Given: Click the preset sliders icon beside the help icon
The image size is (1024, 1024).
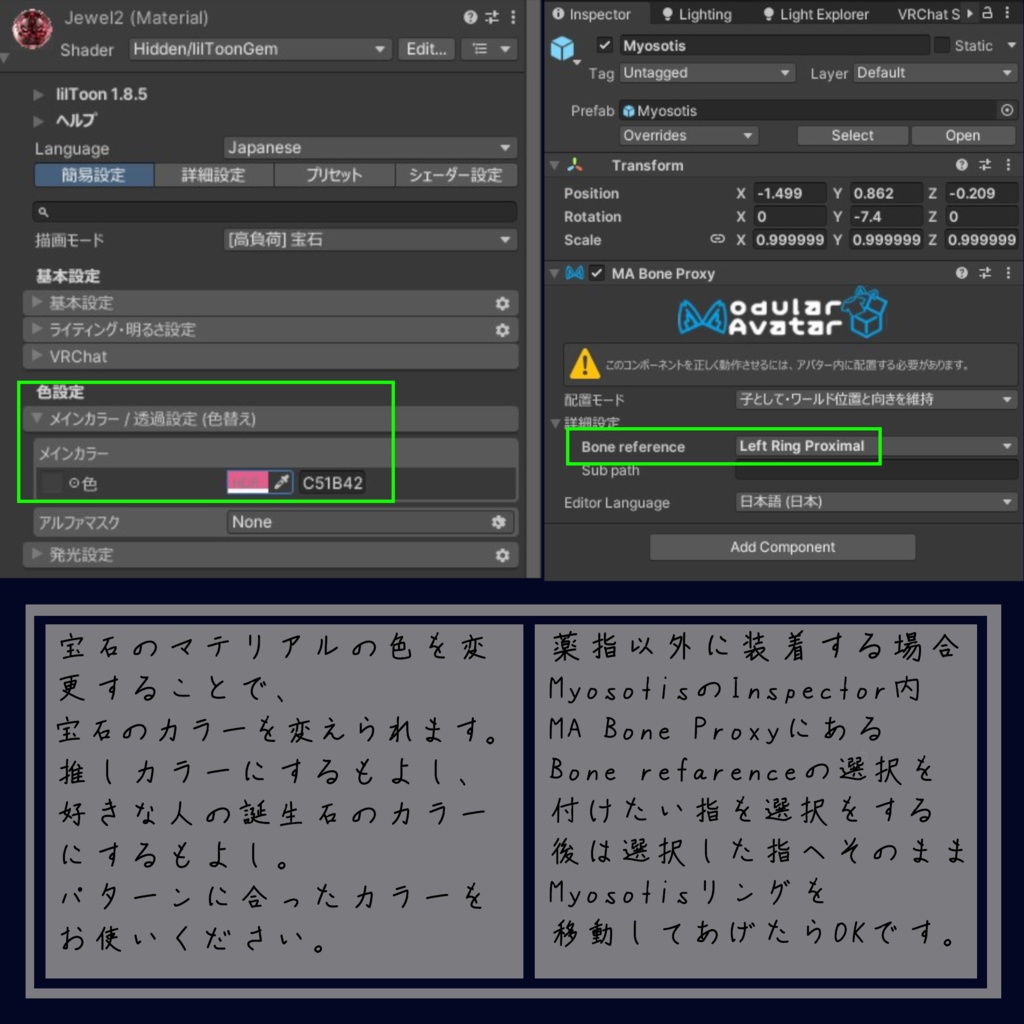Looking at the screenshot, I should (491, 17).
